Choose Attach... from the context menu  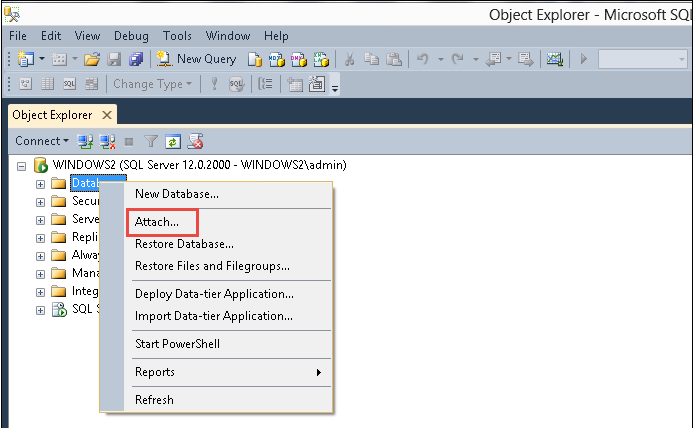[x=157, y=222]
